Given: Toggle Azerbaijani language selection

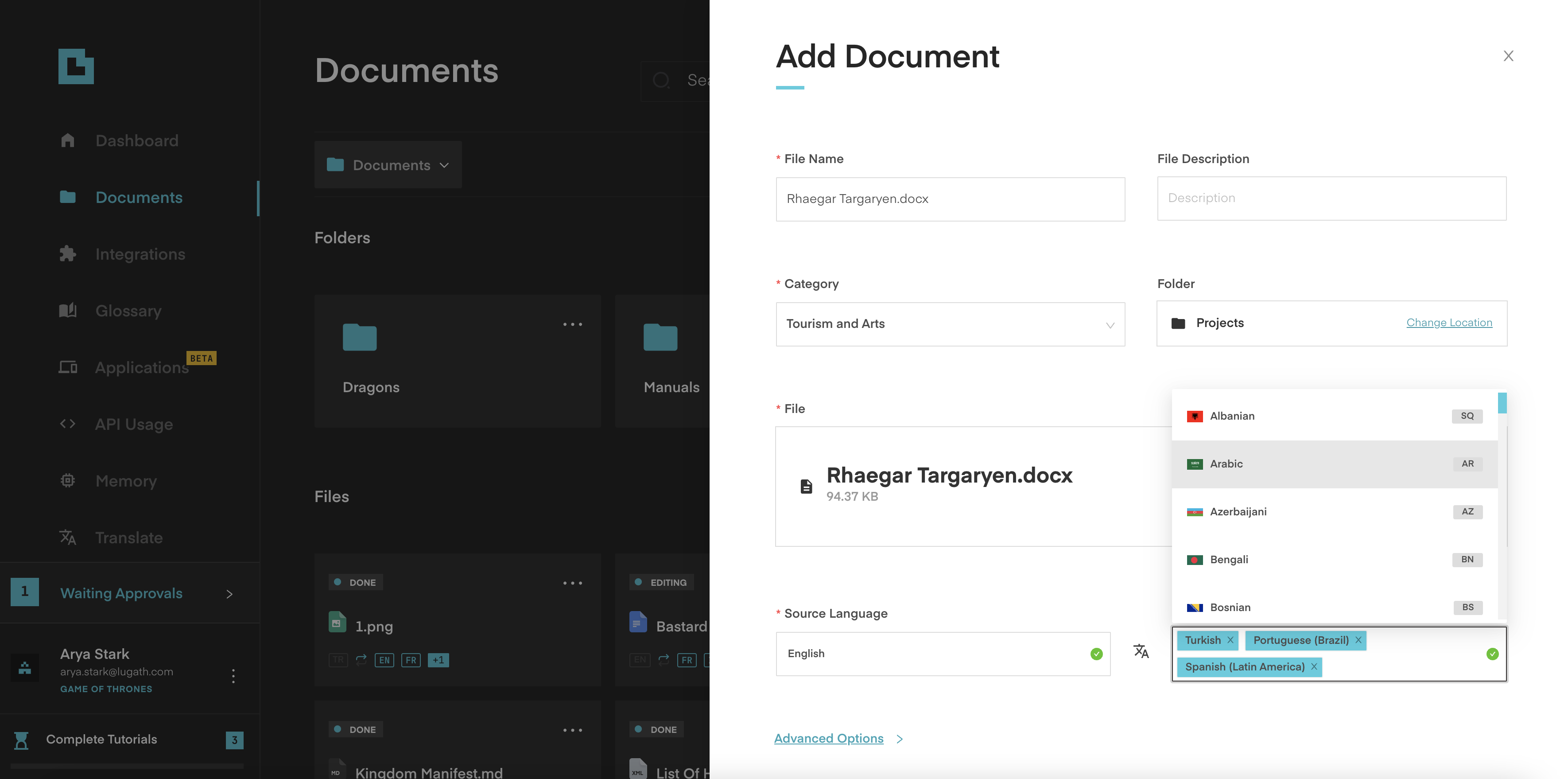Looking at the screenshot, I should (x=1335, y=511).
